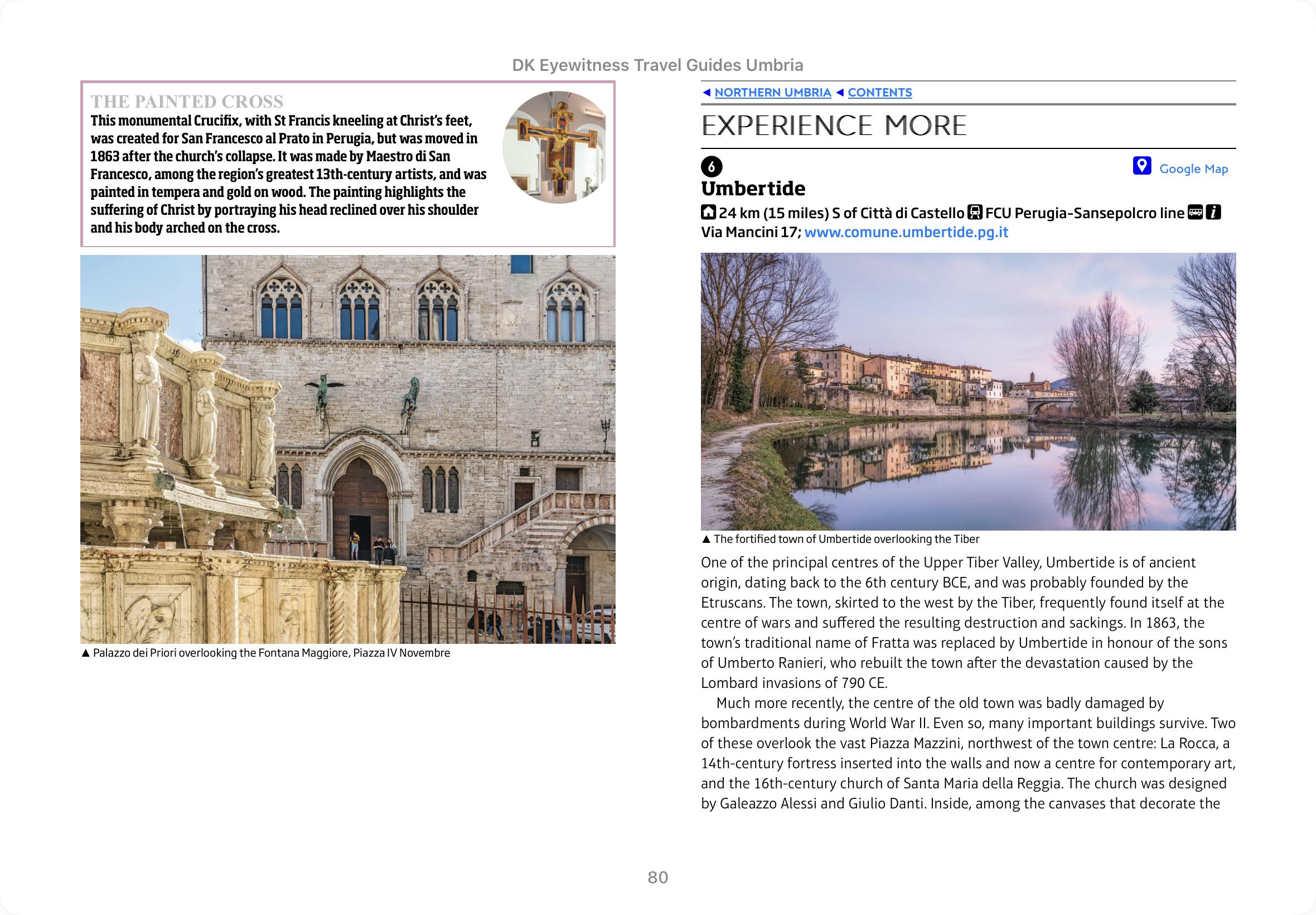Click the Umbertide section heading
The width and height of the screenshot is (1316, 915).
[x=753, y=188]
